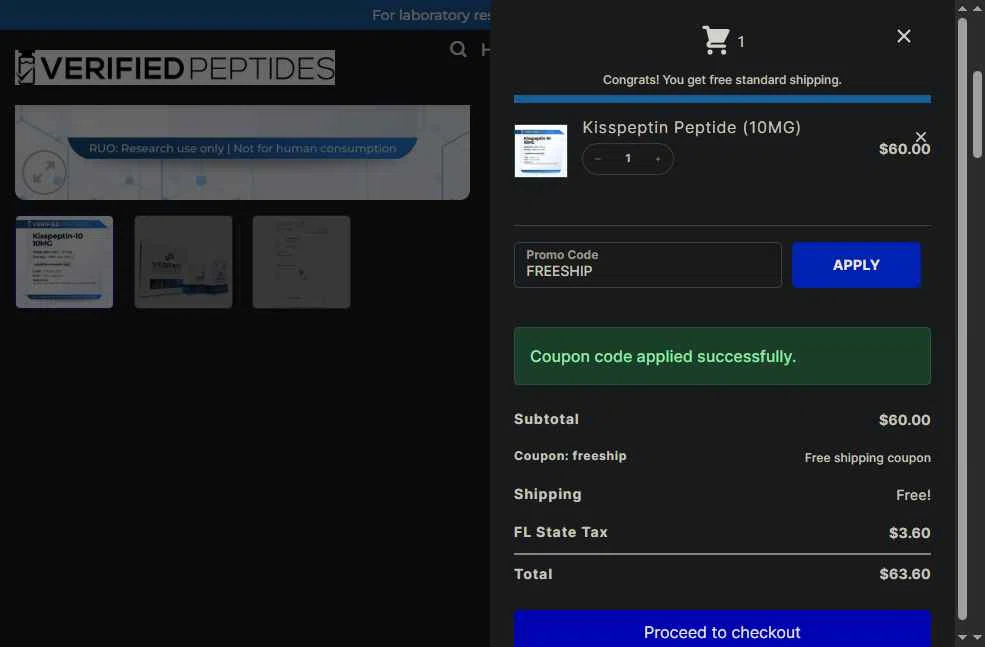Click the RUO research use only banner
The width and height of the screenshot is (985, 647).
pyautogui.click(x=242, y=148)
